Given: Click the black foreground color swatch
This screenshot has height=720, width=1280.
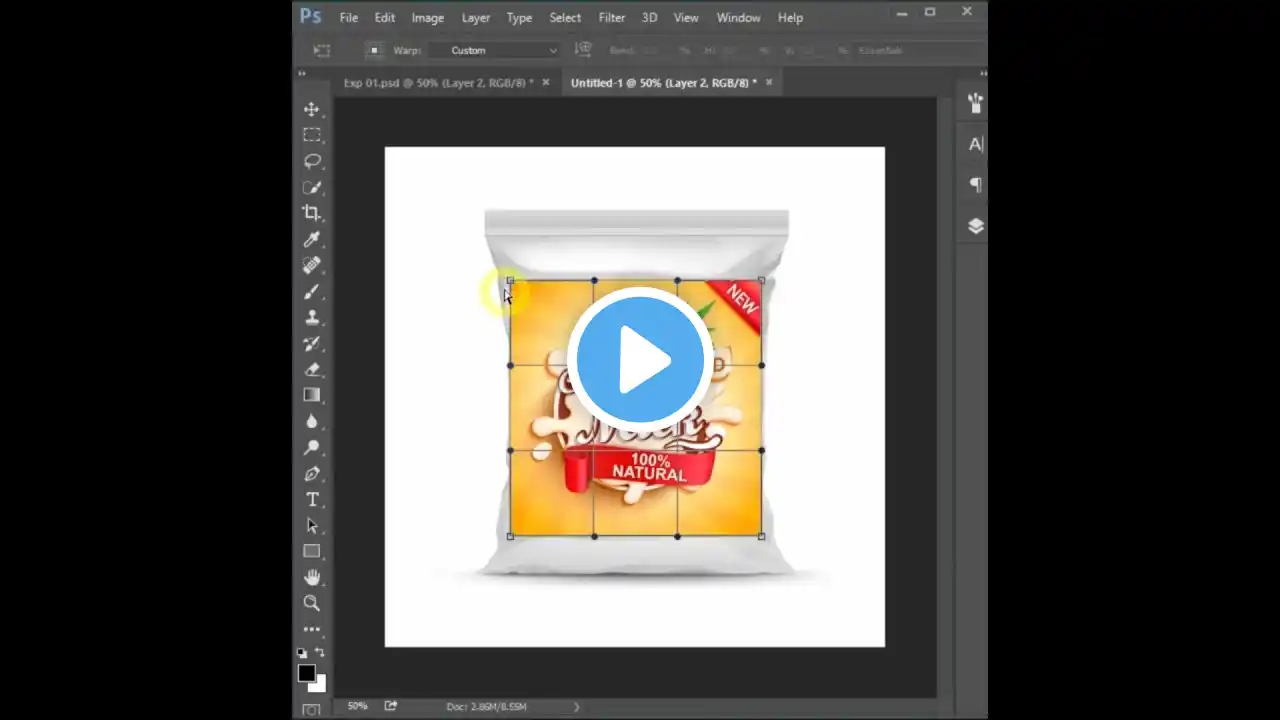Looking at the screenshot, I should pyautogui.click(x=306, y=673).
